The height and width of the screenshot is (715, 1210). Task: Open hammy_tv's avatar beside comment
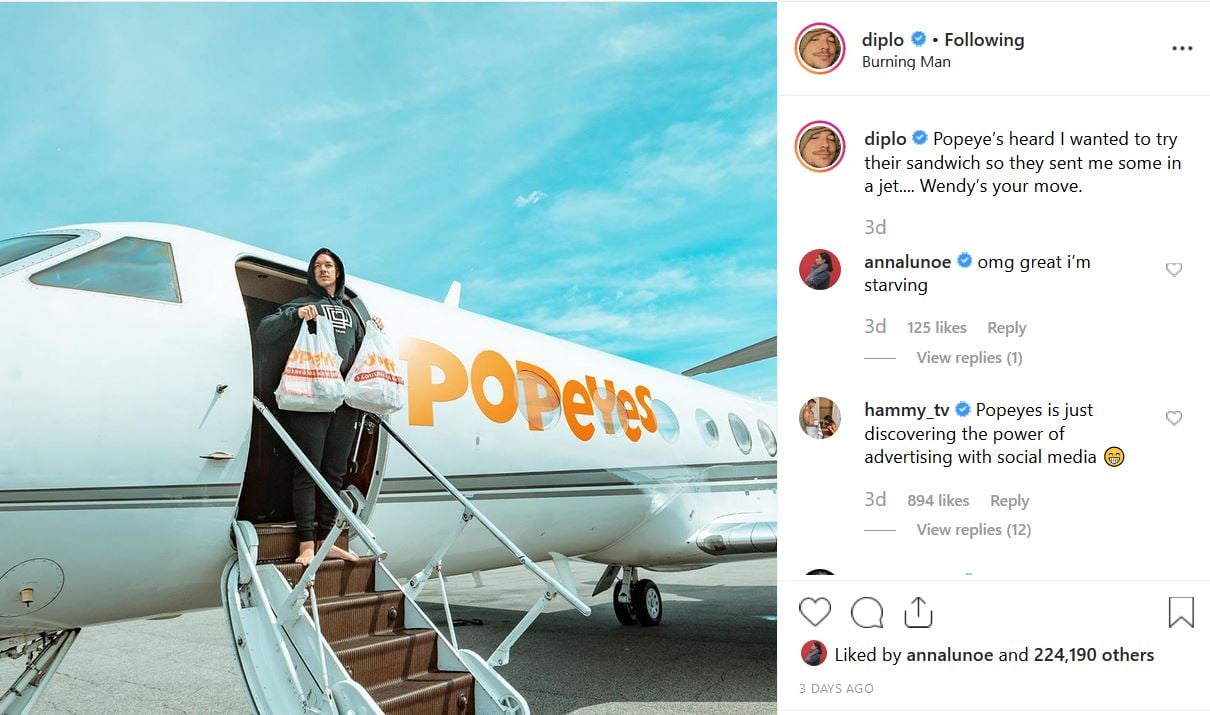(x=820, y=418)
